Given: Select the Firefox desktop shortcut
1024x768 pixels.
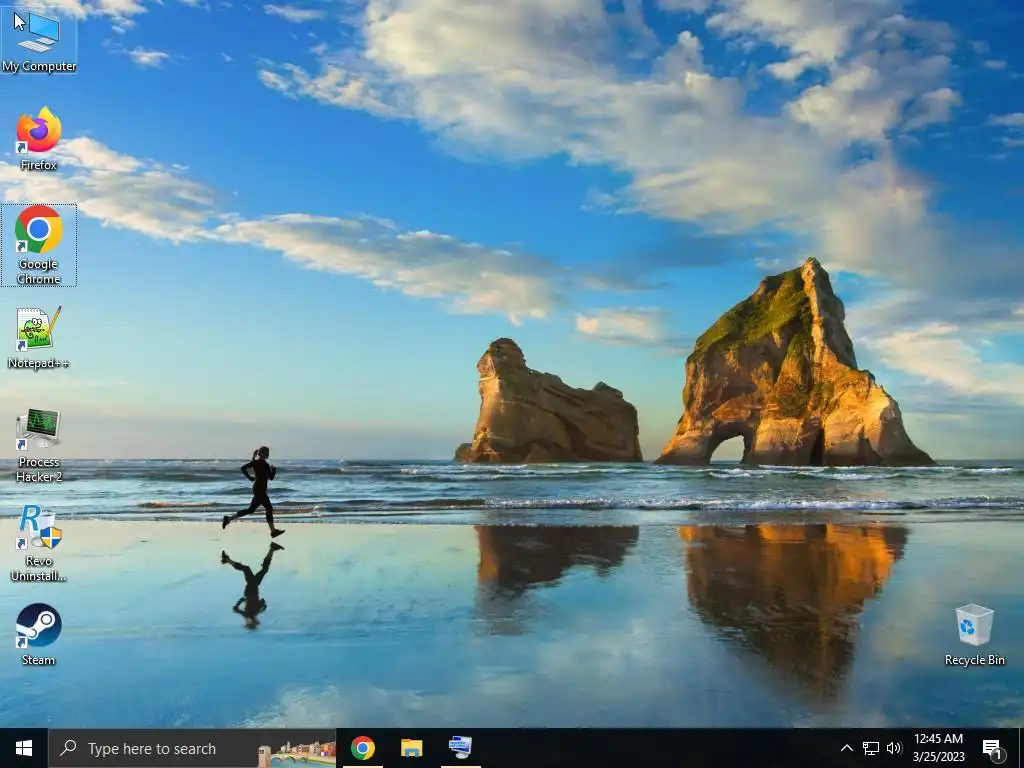Looking at the screenshot, I should 39,138.
